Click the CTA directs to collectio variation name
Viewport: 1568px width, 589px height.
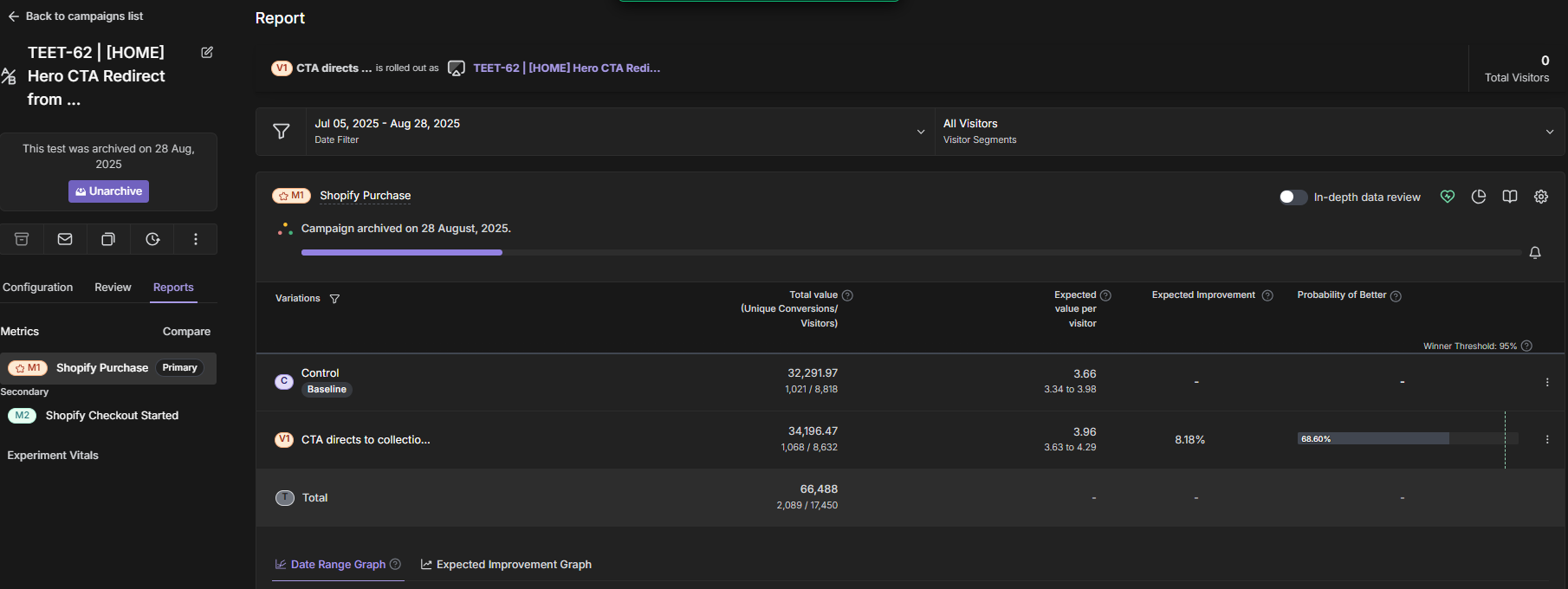366,440
